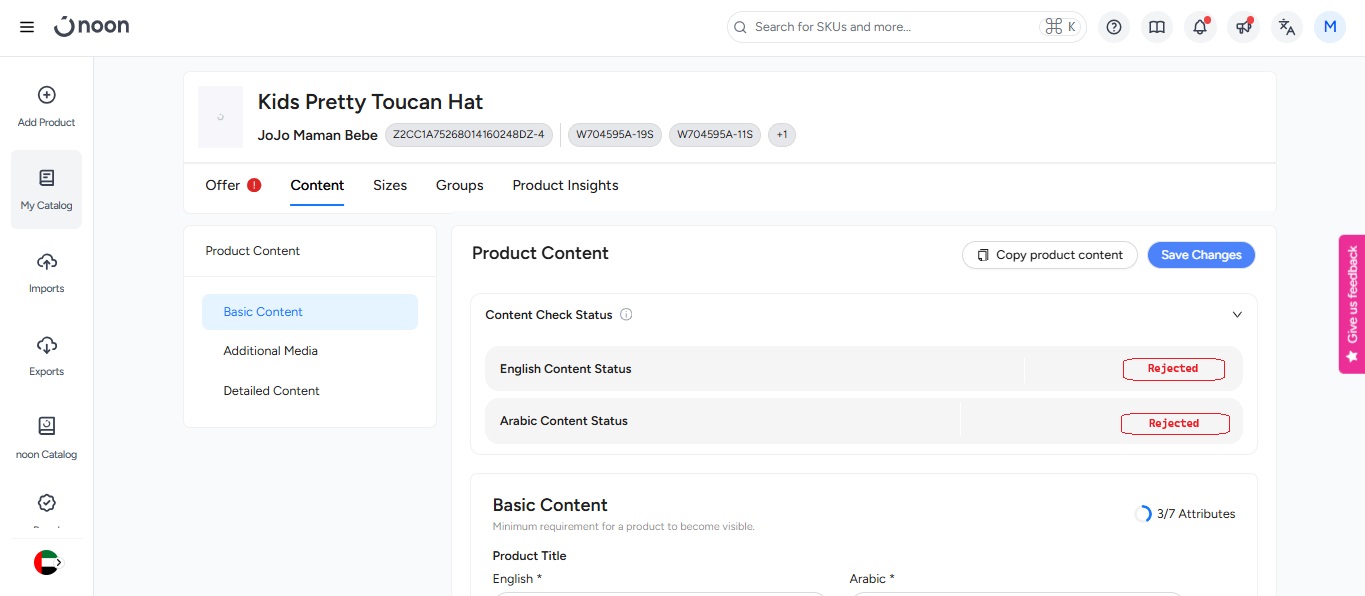The image size is (1365, 596).
Task: Open the hamburger menu
Action: coord(27,27)
